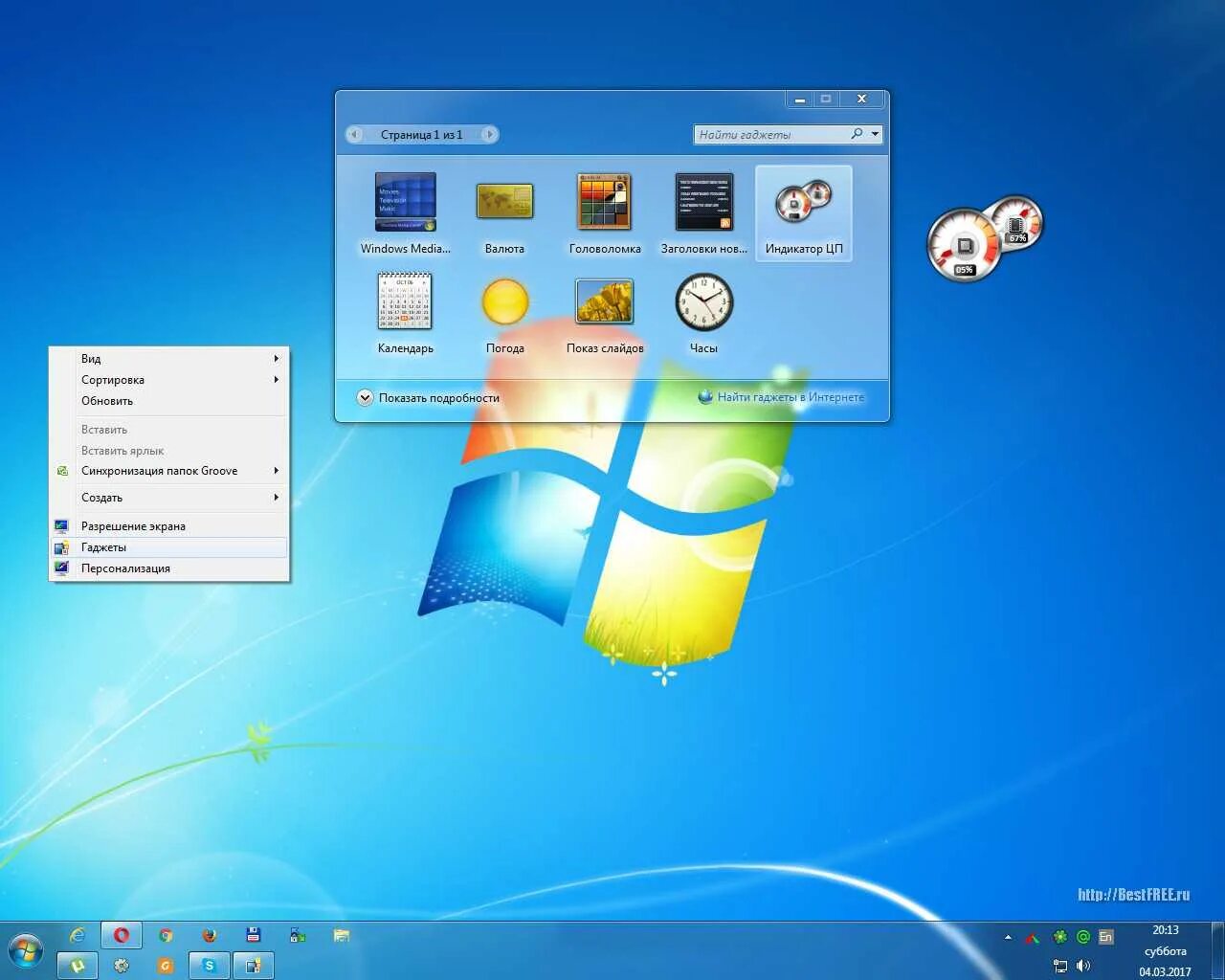Click the search magnifier in gadget gallery
Screen dimensions: 1225x980
coord(857,134)
